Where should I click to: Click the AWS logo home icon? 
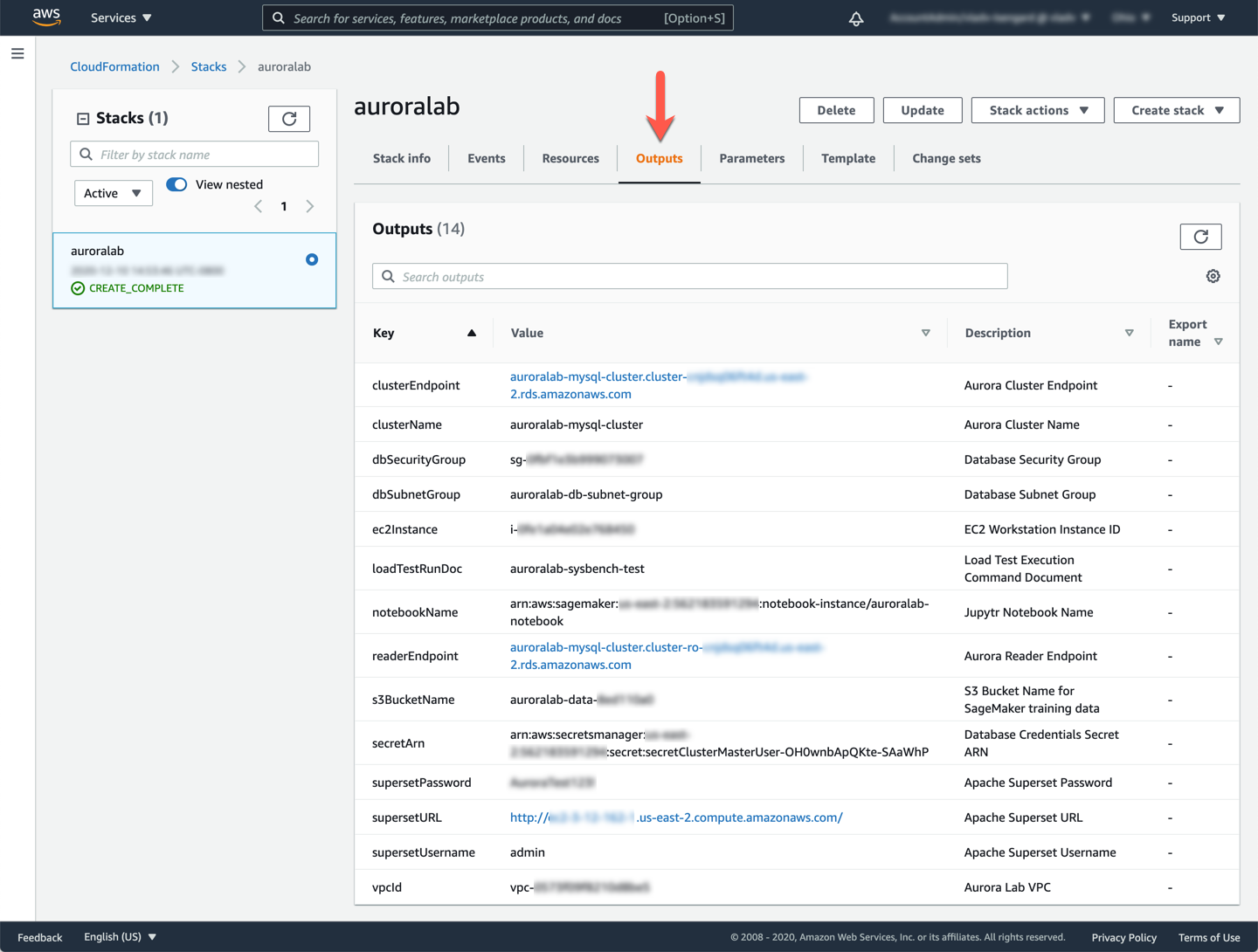tap(46, 17)
